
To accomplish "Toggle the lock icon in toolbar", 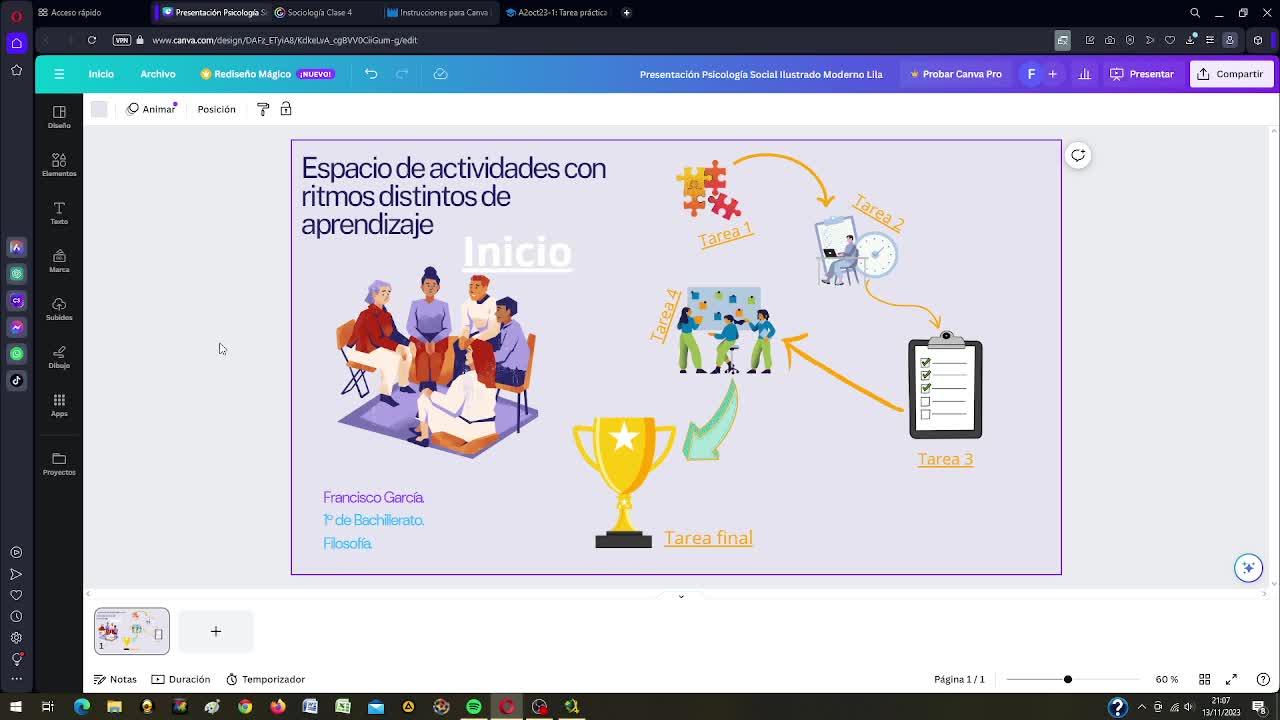I will (286, 109).
